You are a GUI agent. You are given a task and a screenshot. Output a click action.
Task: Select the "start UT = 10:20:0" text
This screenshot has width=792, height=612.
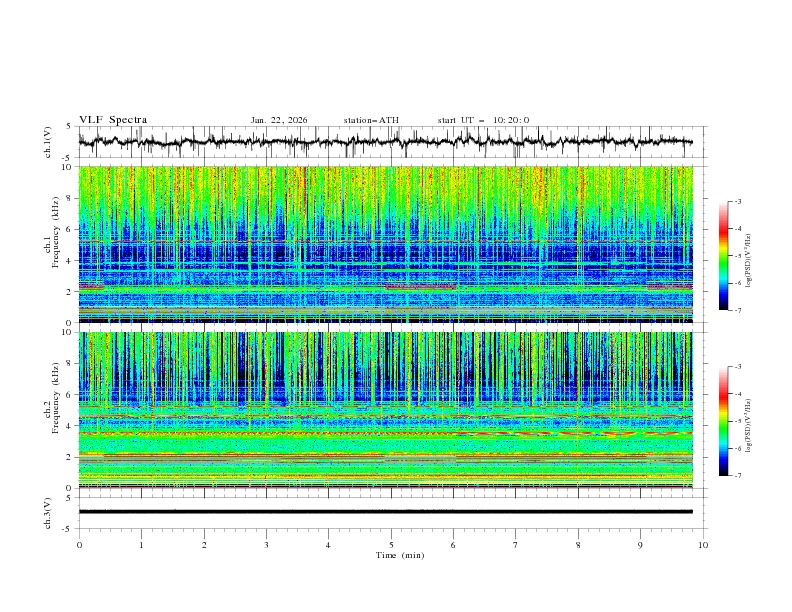pyautogui.click(x=483, y=120)
